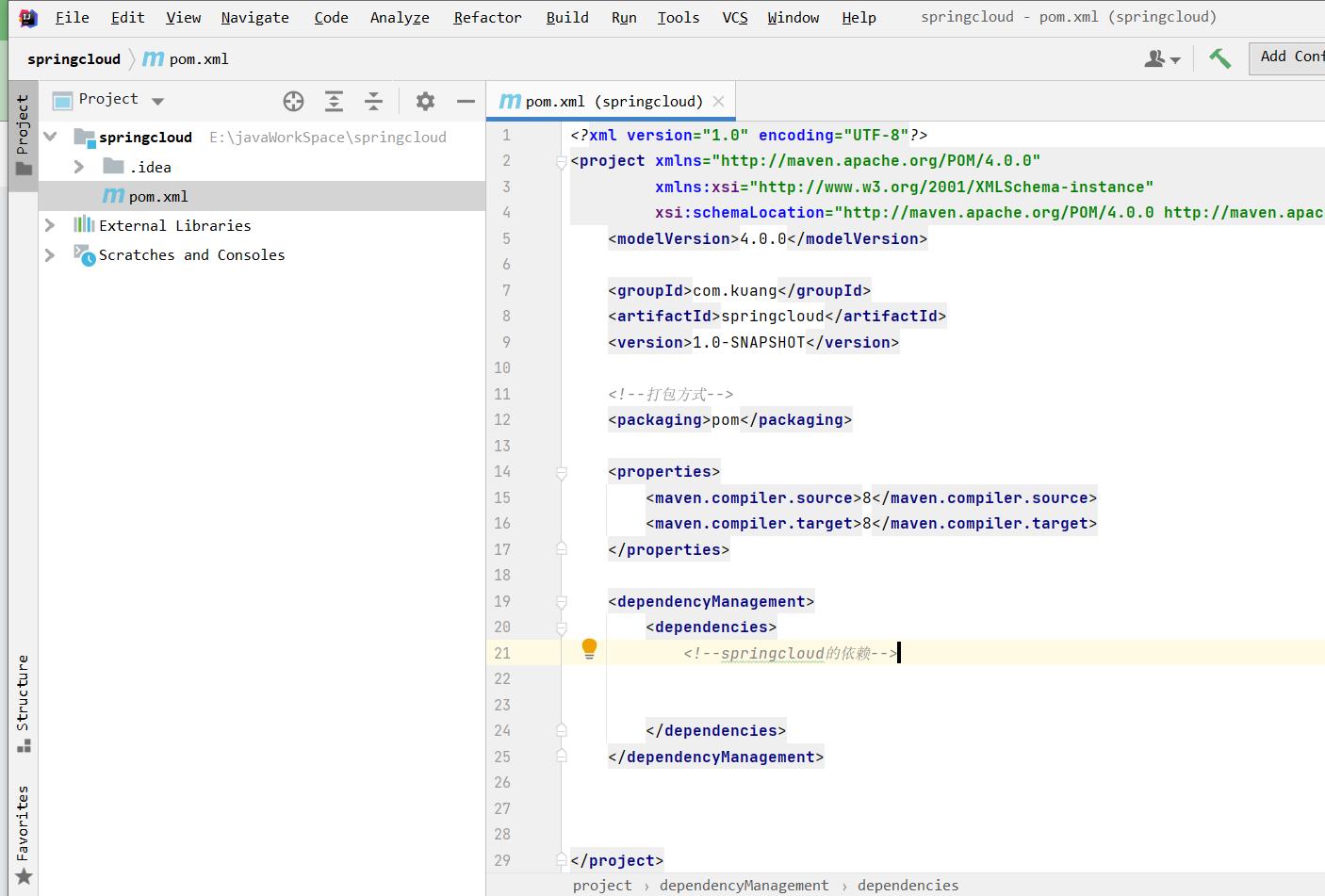This screenshot has height=896, width=1325.
Task: Click line number 12 in the gutter
Action: click(502, 419)
